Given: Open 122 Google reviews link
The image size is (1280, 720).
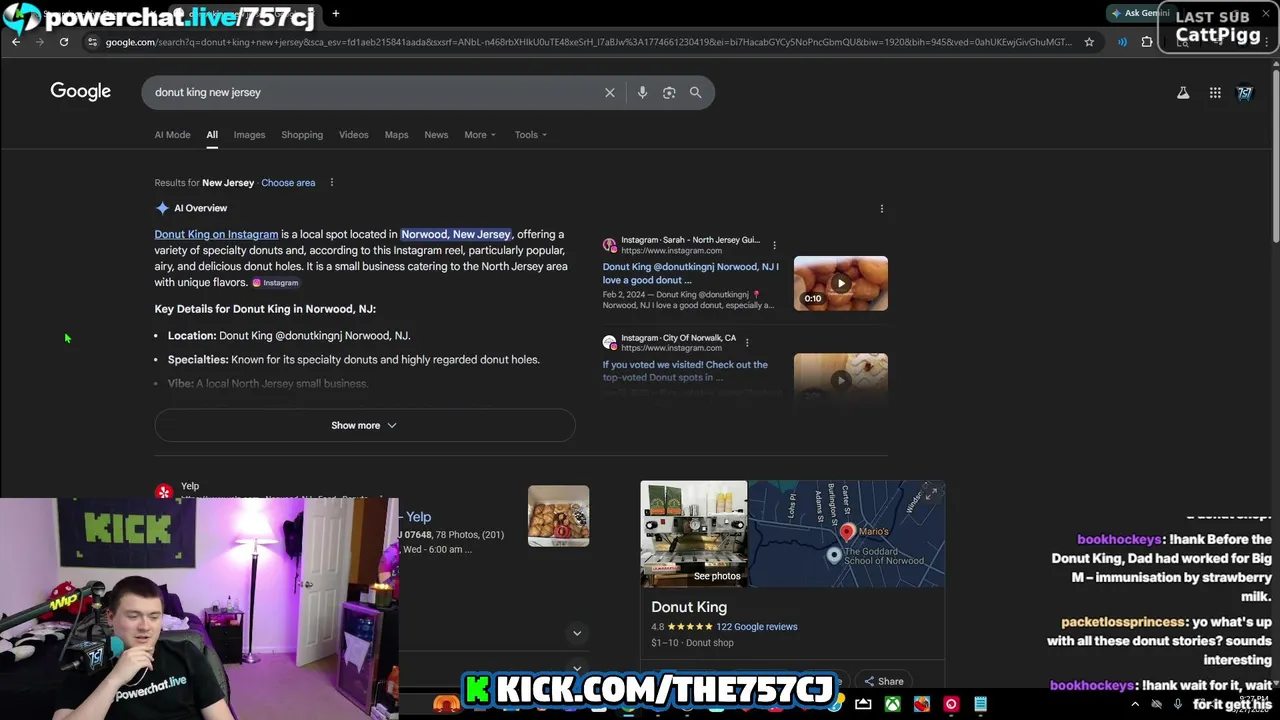Looking at the screenshot, I should (x=757, y=627).
